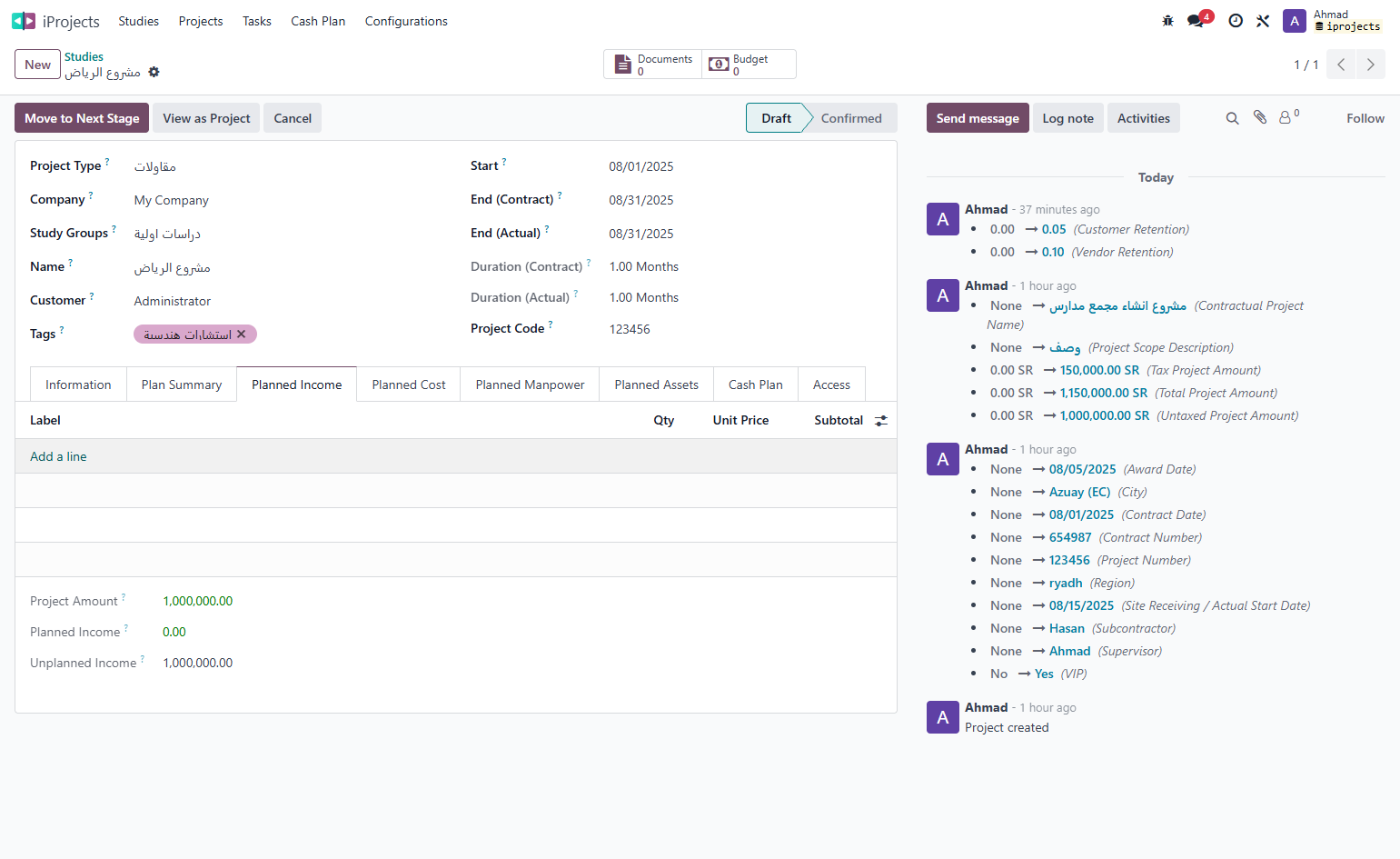Image resolution: width=1400 pixels, height=859 pixels.
Task: Switch to the Planned Manpower tab
Action: [531, 385]
